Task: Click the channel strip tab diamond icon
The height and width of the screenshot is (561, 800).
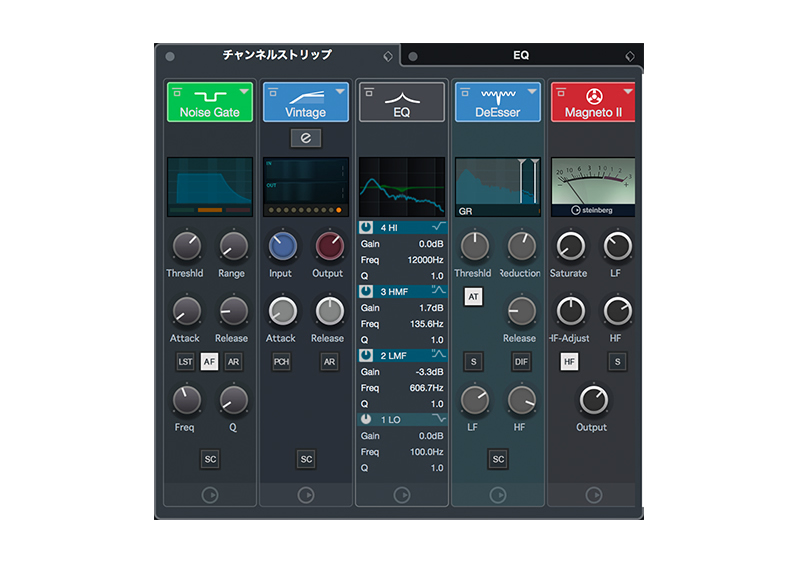Action: pos(388,56)
